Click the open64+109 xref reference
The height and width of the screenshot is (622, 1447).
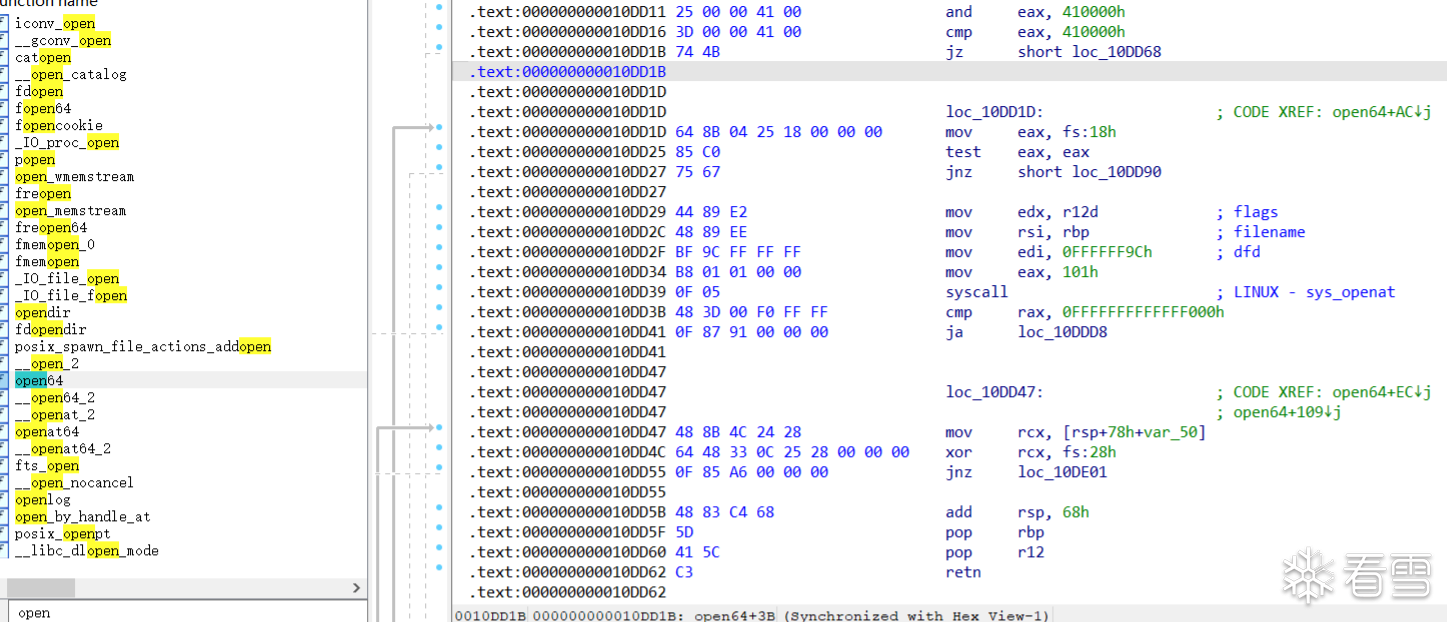tap(1287, 412)
